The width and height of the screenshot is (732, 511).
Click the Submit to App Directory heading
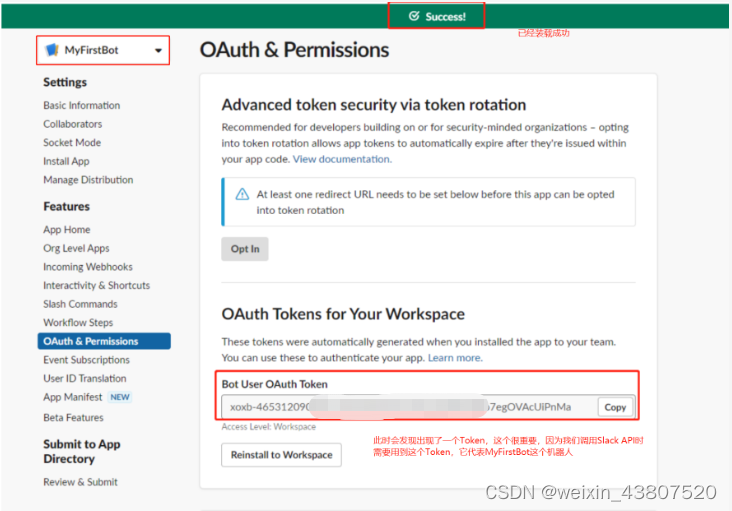click(82, 452)
